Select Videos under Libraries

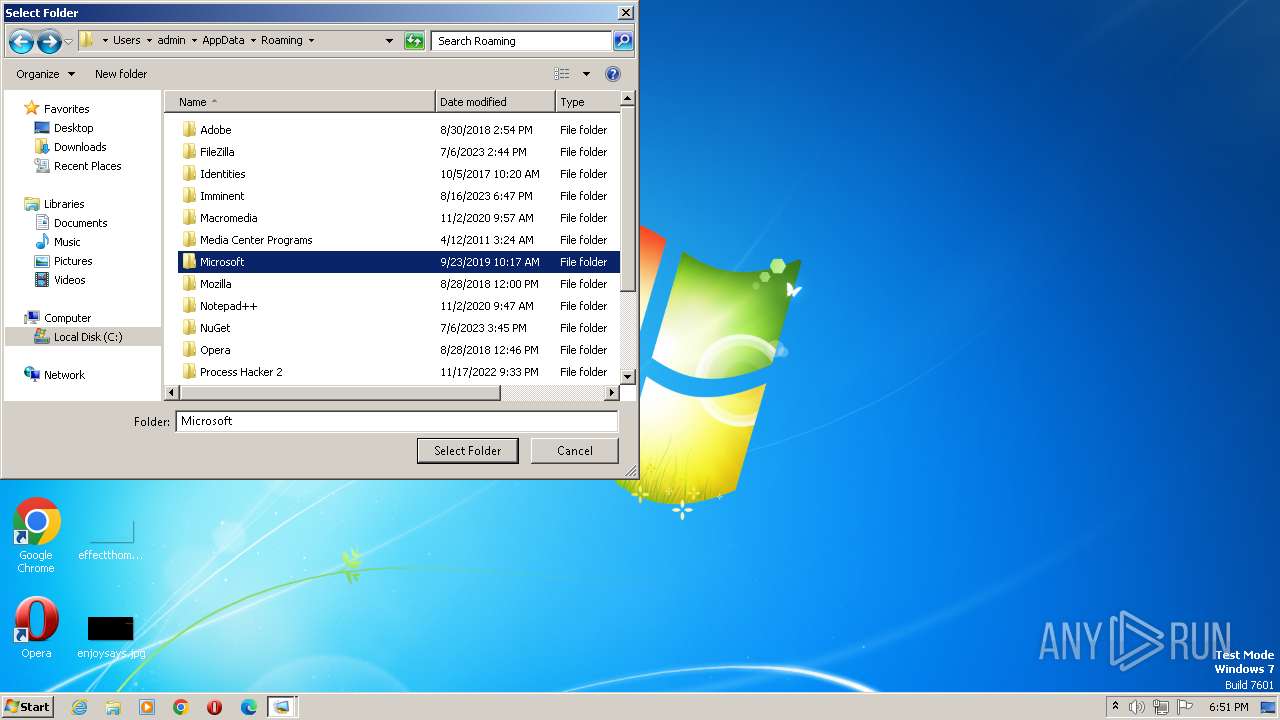coord(69,280)
